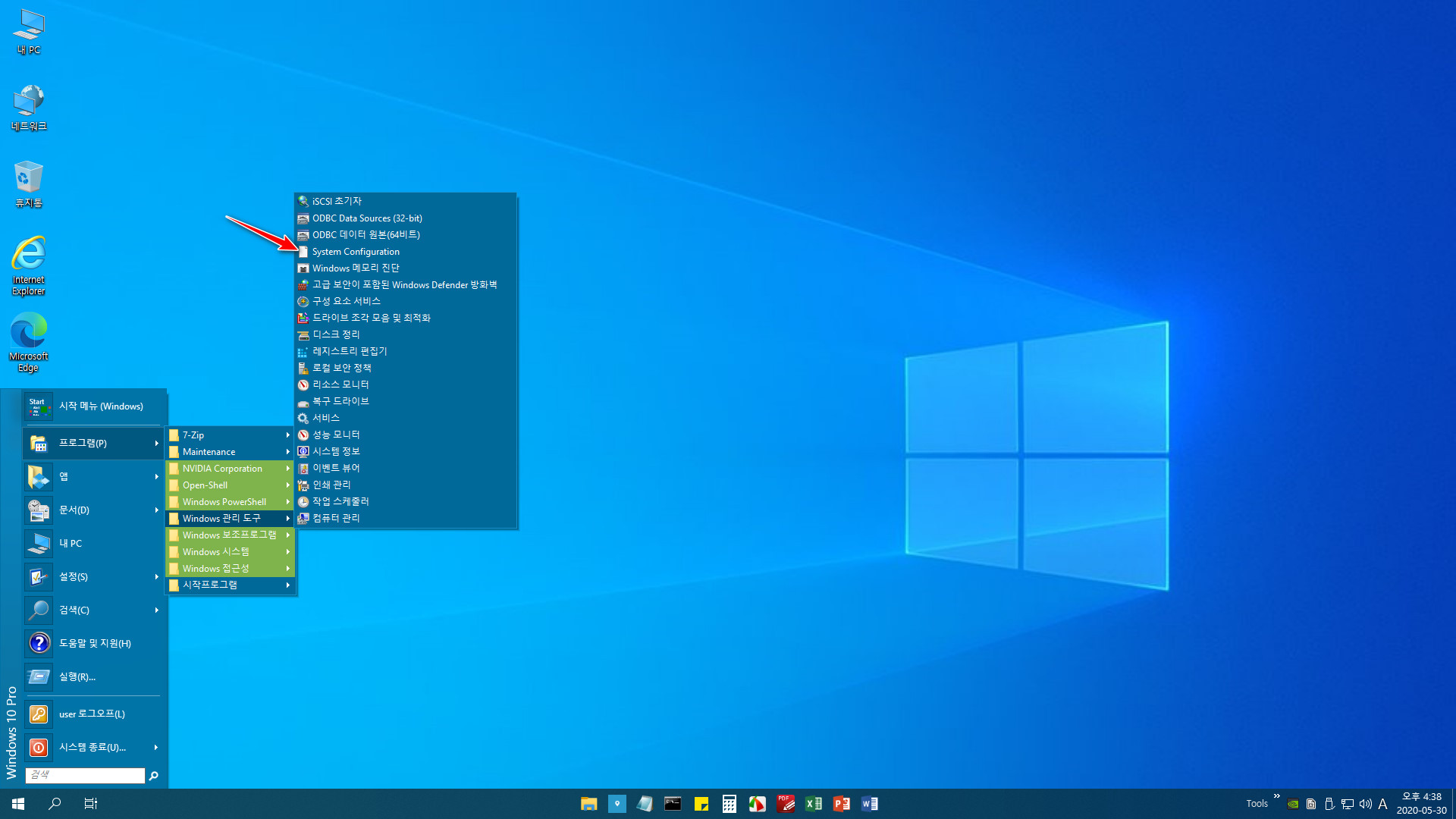Open System Configuration
Viewport: 1456px width, 819px height.
click(406, 252)
